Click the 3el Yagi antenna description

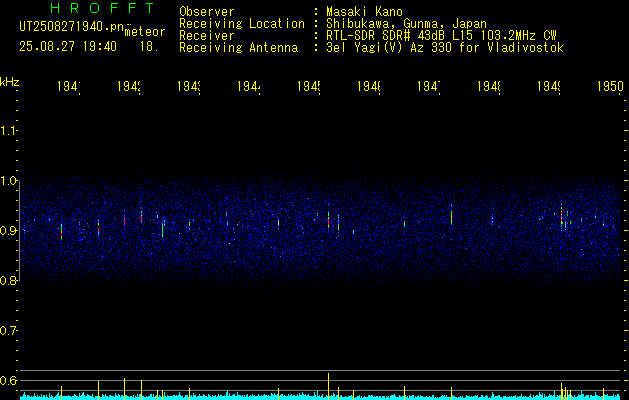pos(445,48)
